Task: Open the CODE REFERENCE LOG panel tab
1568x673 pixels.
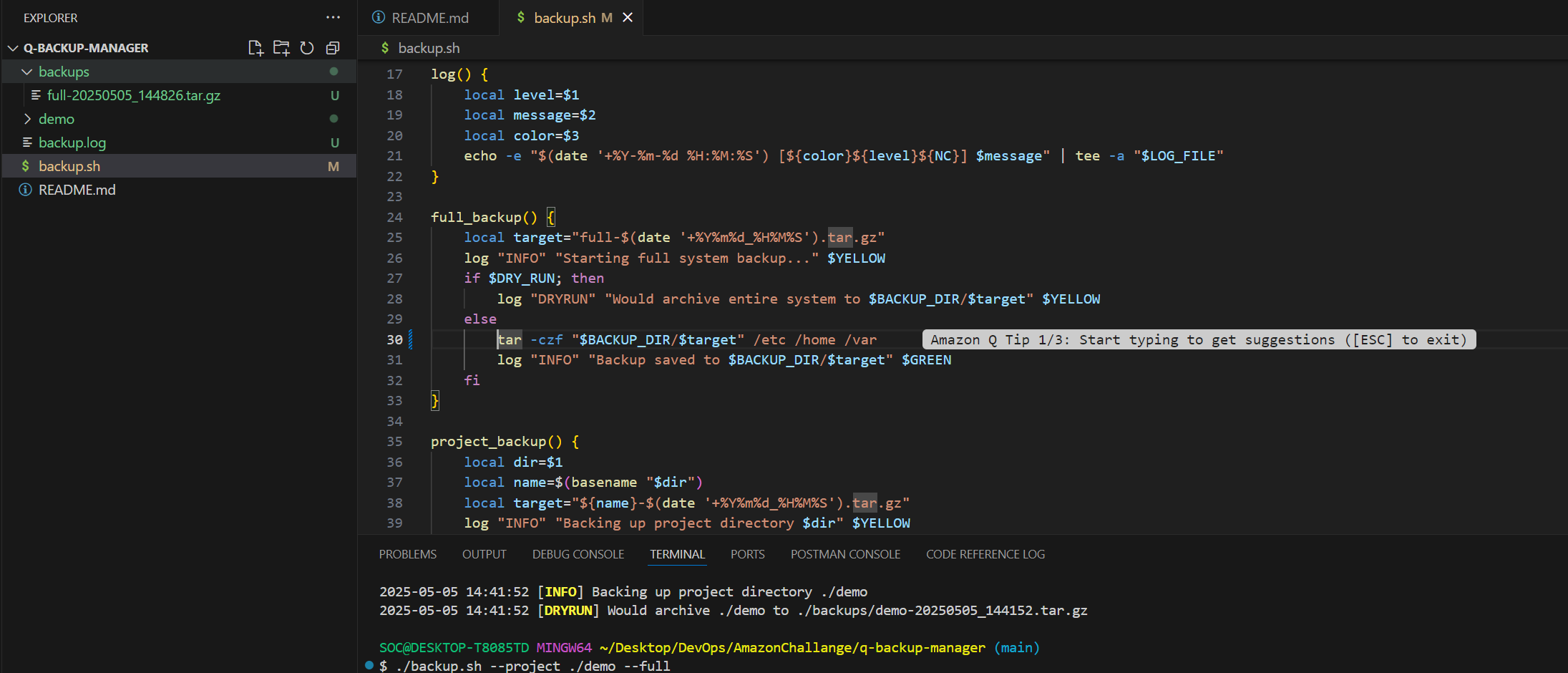Action: point(985,554)
